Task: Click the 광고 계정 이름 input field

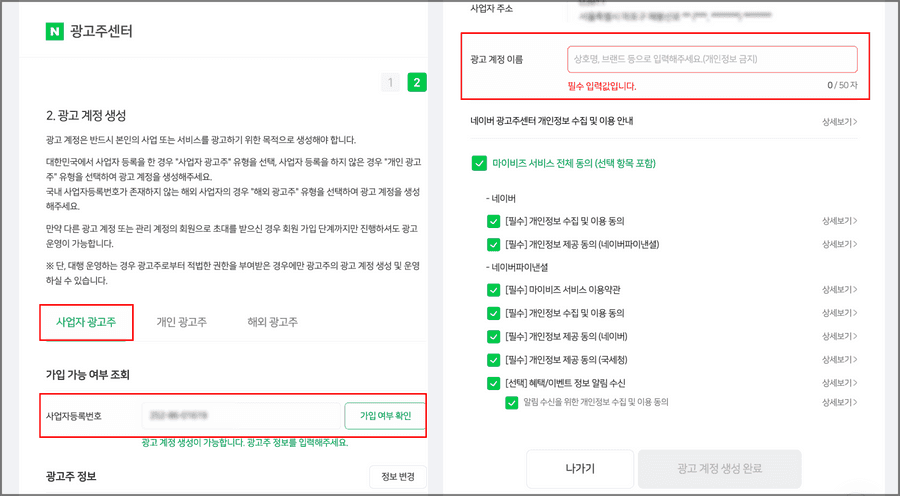Action: (x=712, y=59)
